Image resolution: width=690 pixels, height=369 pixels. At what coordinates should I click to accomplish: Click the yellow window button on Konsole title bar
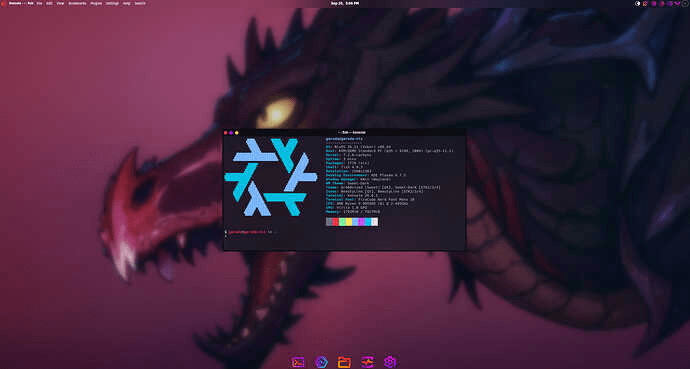[x=236, y=132]
